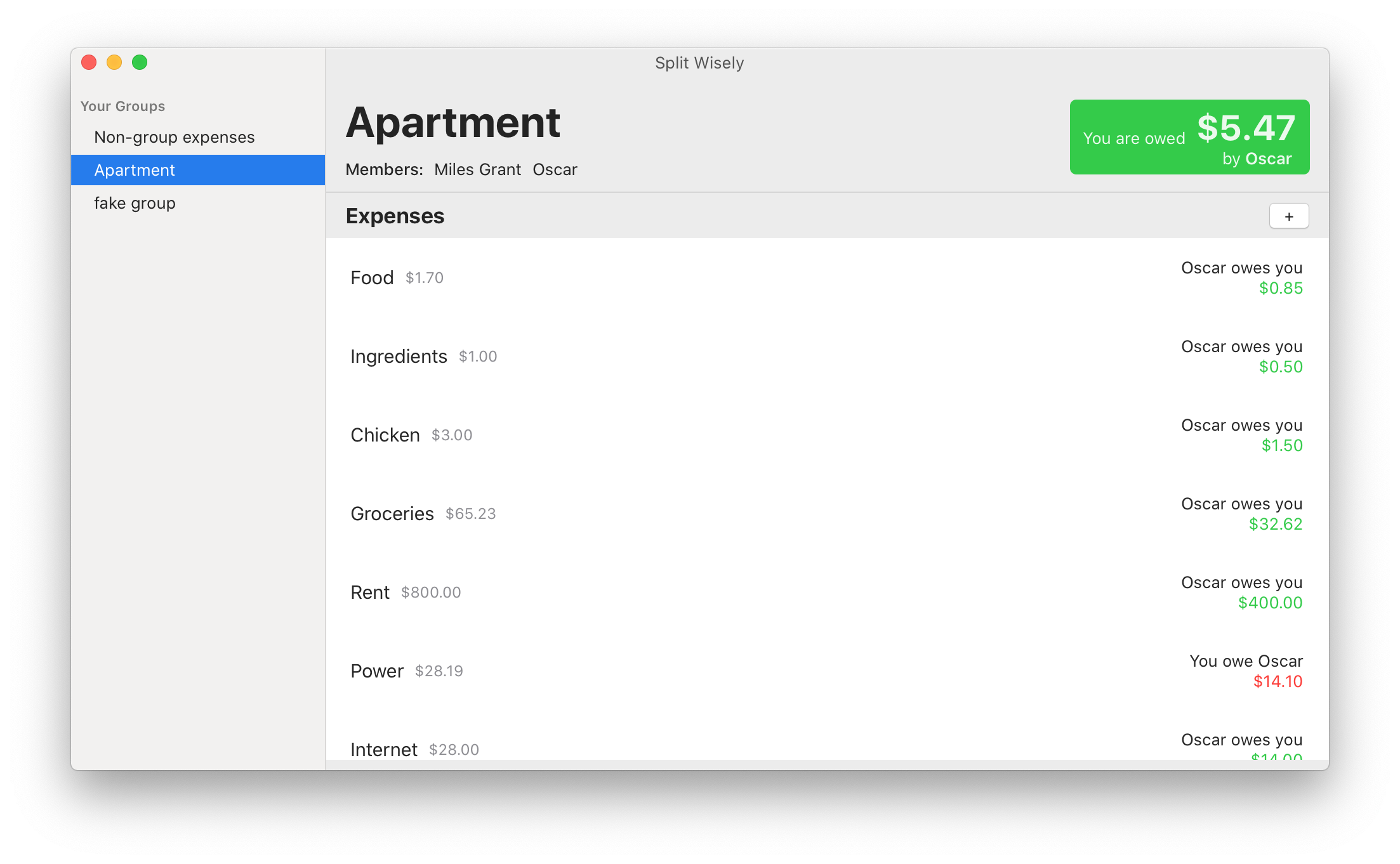Select the Apartment group
Image resolution: width=1400 pixels, height=864 pixels.
tap(135, 170)
